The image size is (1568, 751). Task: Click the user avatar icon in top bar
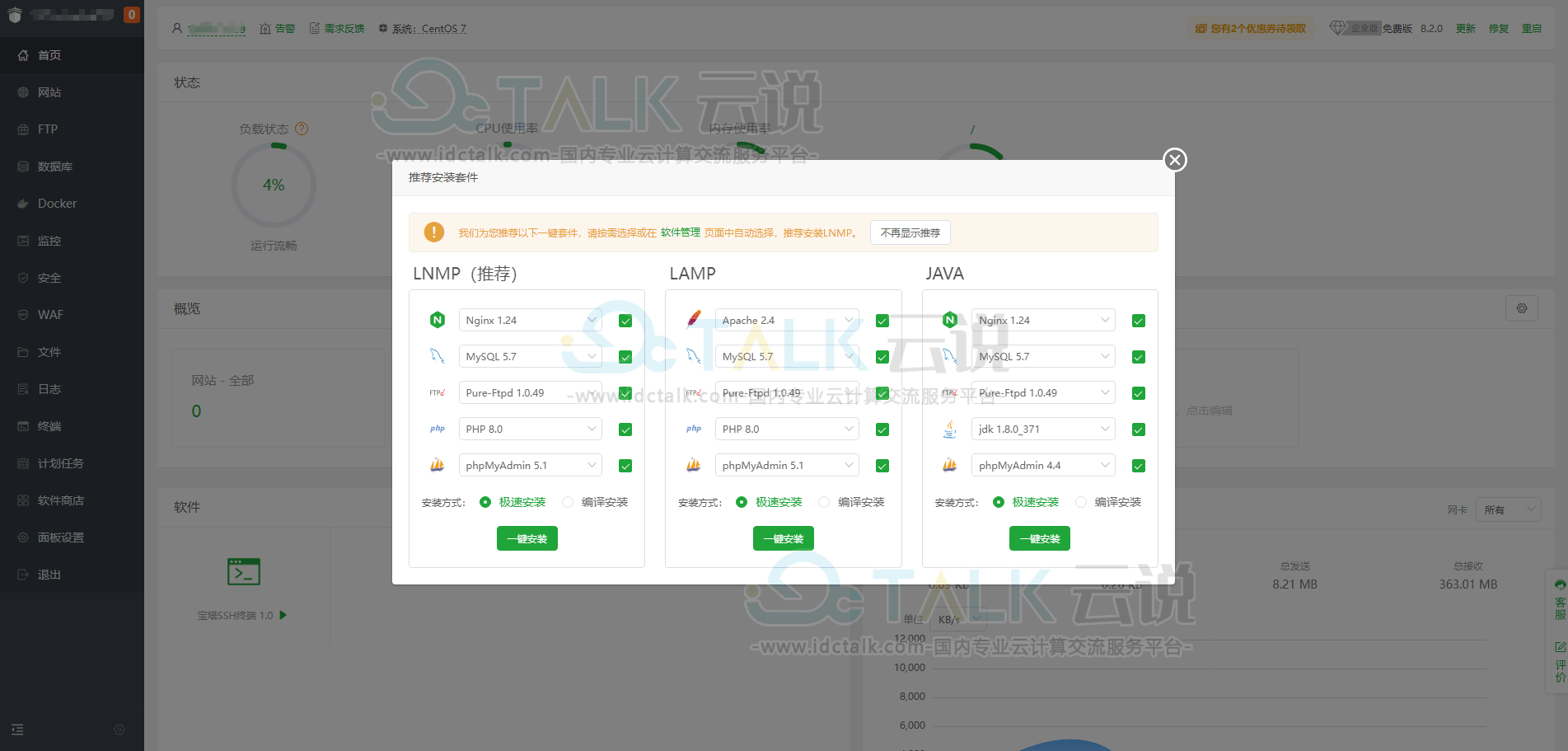pos(177,28)
